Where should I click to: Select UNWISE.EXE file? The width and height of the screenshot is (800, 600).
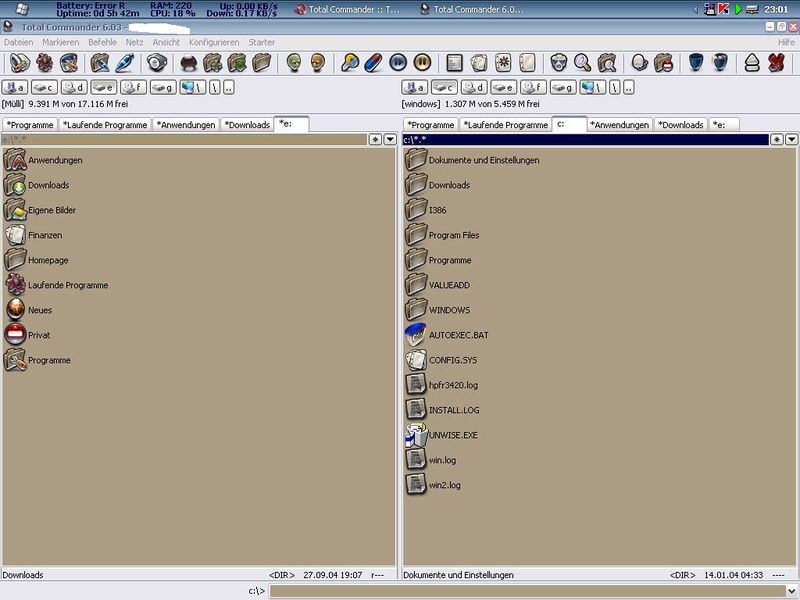(x=441, y=435)
